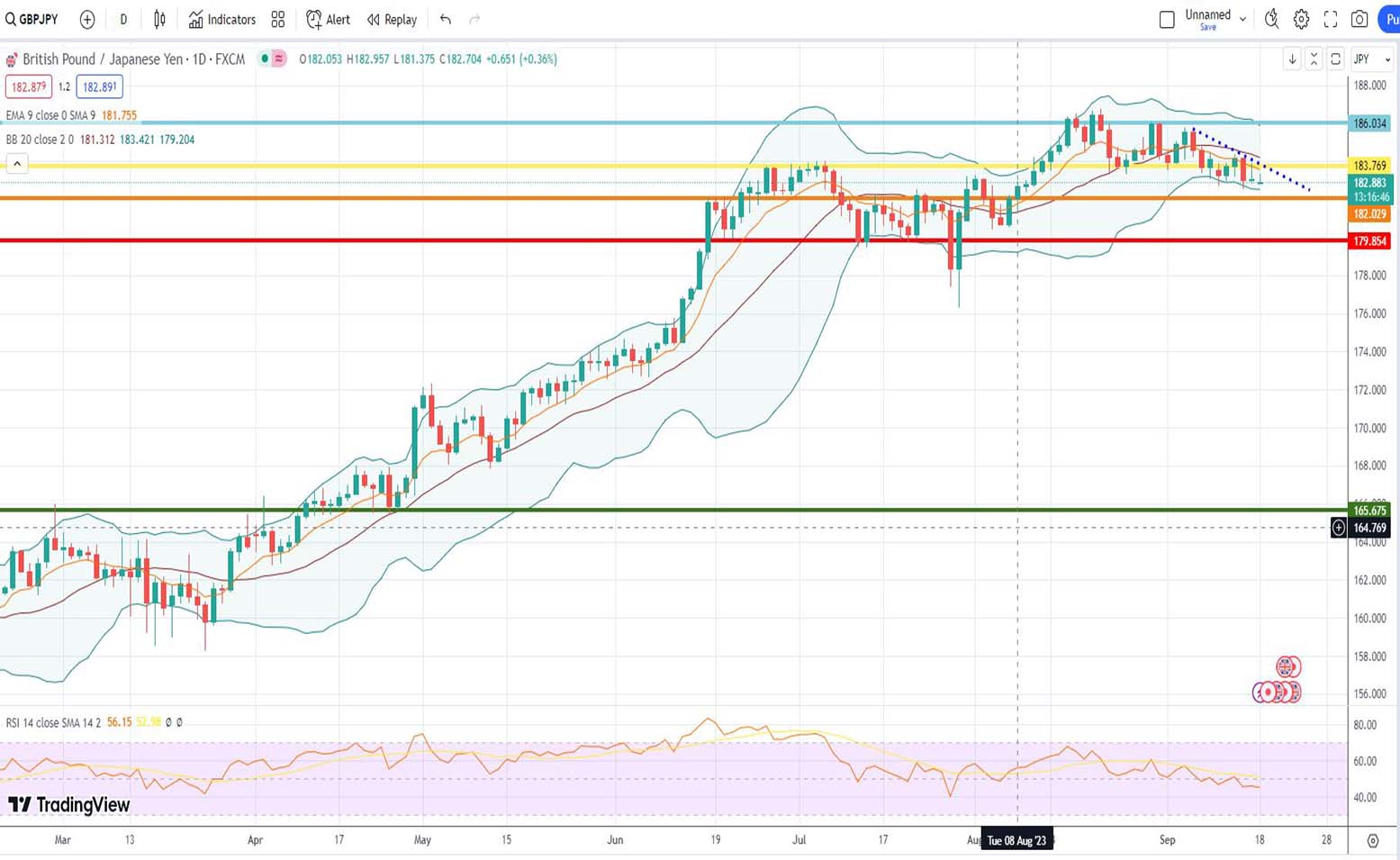Screen dimensions: 1400x860
Task: Open the JPY currency dropdown
Action: coord(1372,59)
